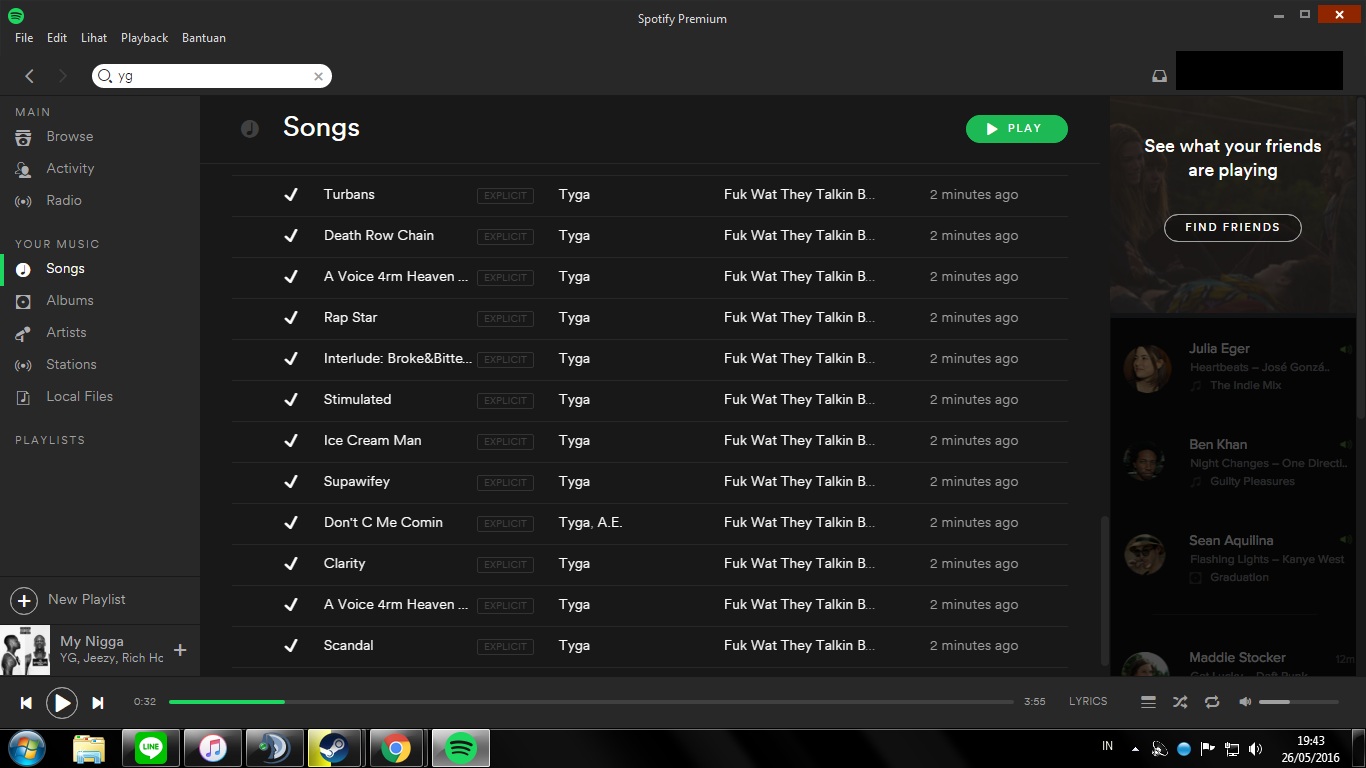
Task: Open Stations under Your Music
Action: (71, 365)
